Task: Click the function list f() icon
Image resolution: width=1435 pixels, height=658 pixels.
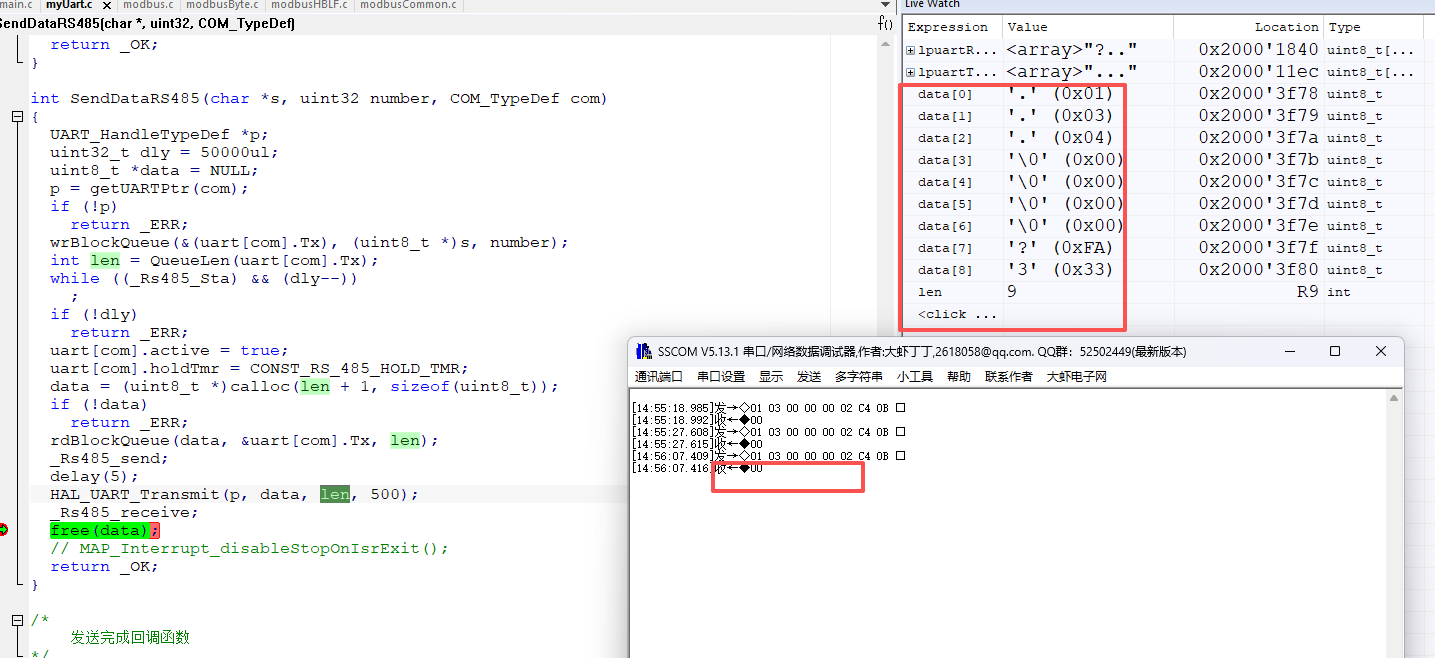Action: 885,23
